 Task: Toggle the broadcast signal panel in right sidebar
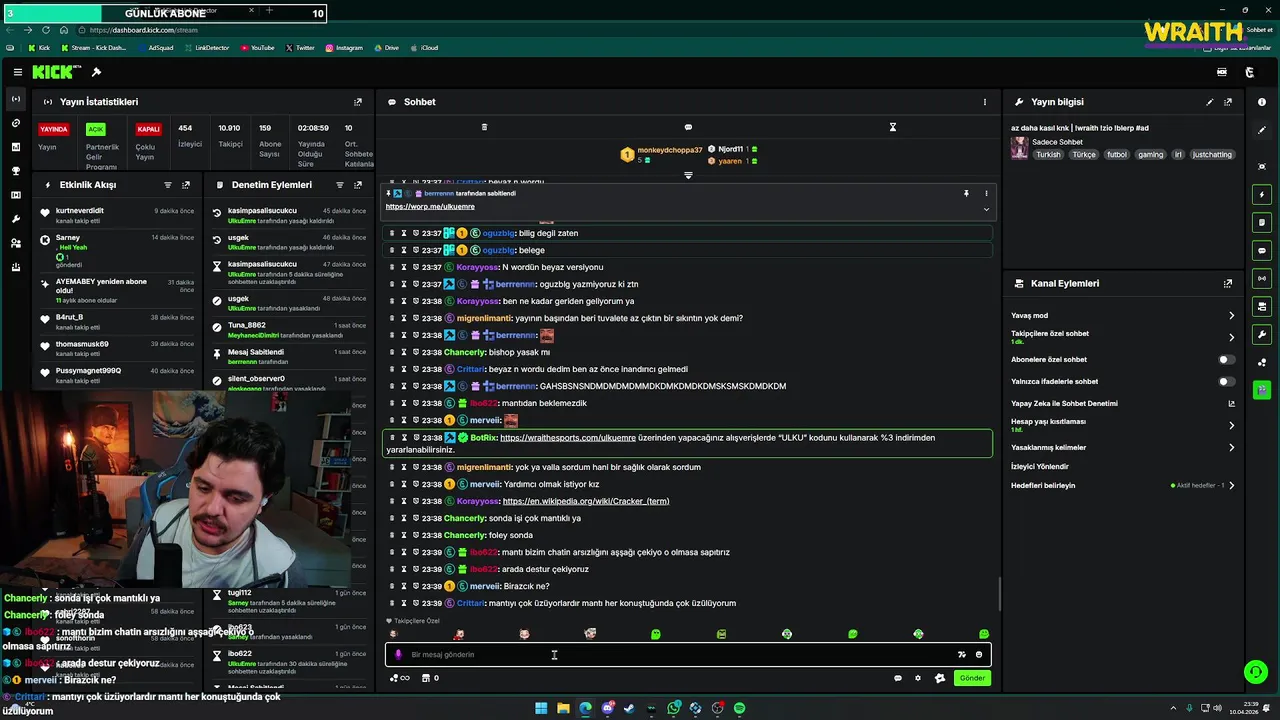point(1262,278)
